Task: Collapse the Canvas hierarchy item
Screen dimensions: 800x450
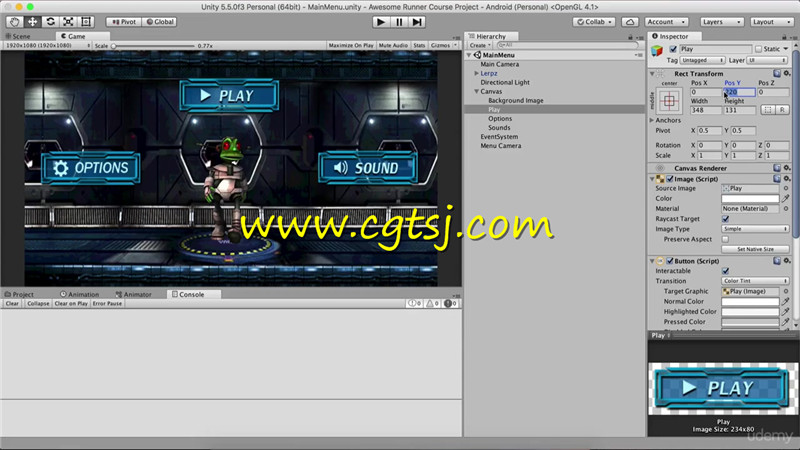Action: 477,91
